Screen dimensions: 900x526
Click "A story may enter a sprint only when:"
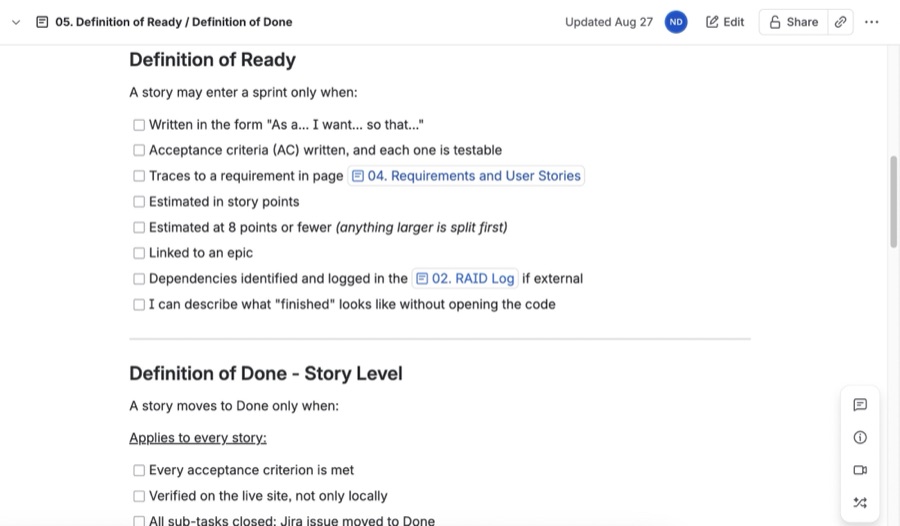pos(243,92)
